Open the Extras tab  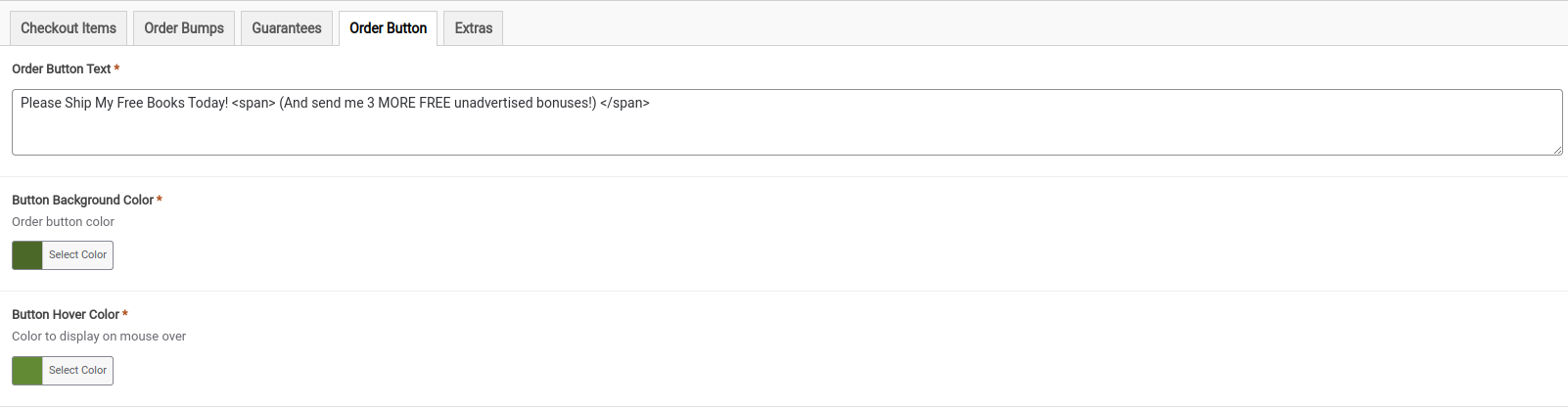(x=474, y=28)
